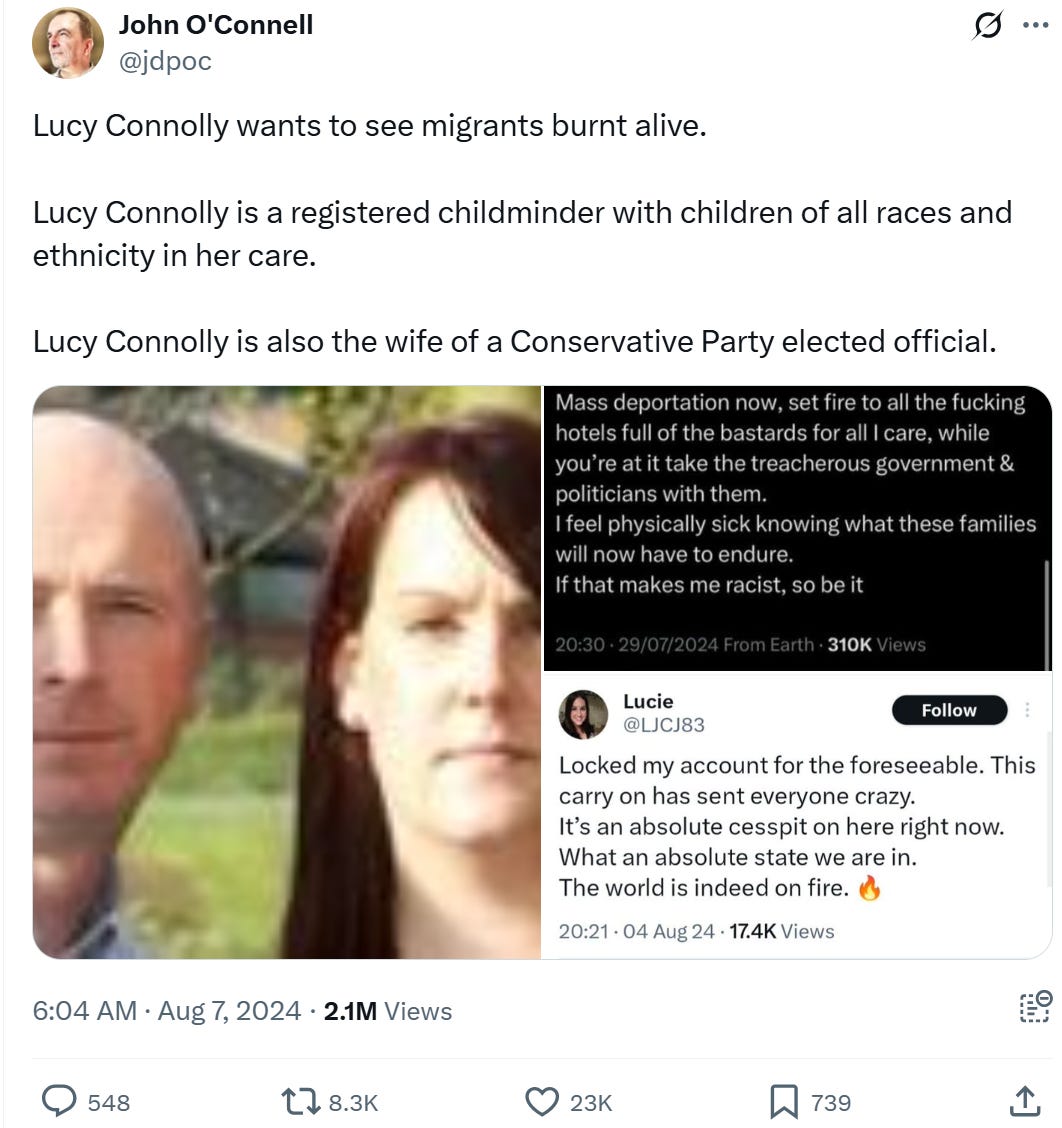
Task: Click the reply speech bubble icon
Action: 58,1101
